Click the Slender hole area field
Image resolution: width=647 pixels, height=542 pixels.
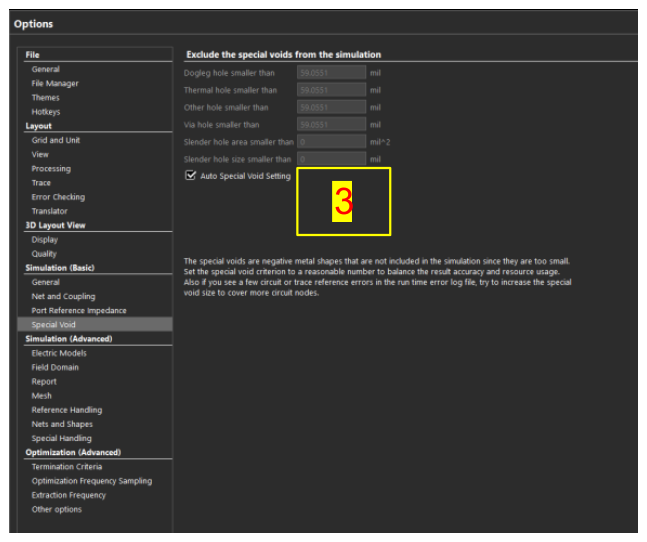coord(331,142)
